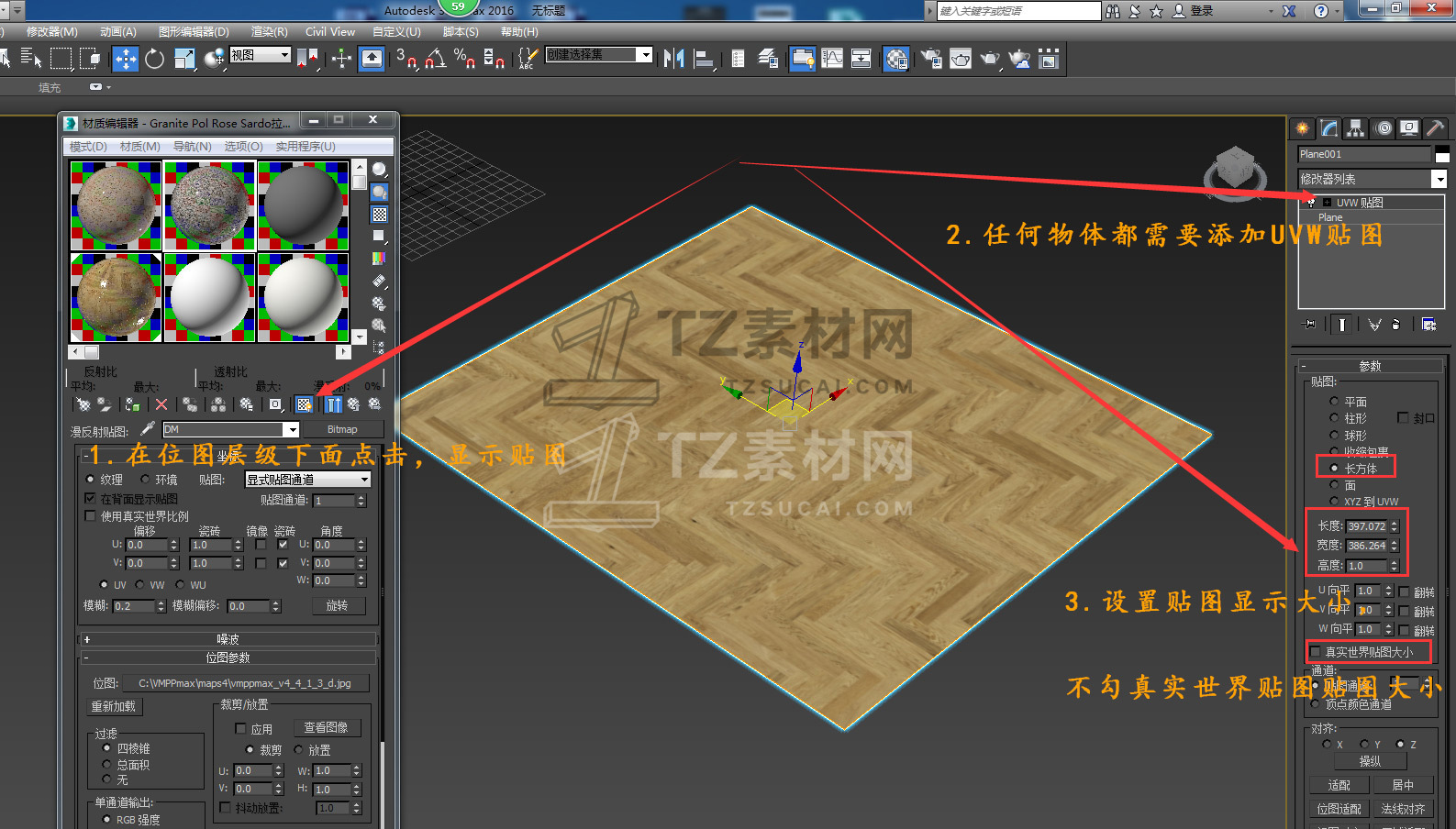Click the 查看图像 button
The height and width of the screenshot is (829, 1456).
[x=327, y=727]
